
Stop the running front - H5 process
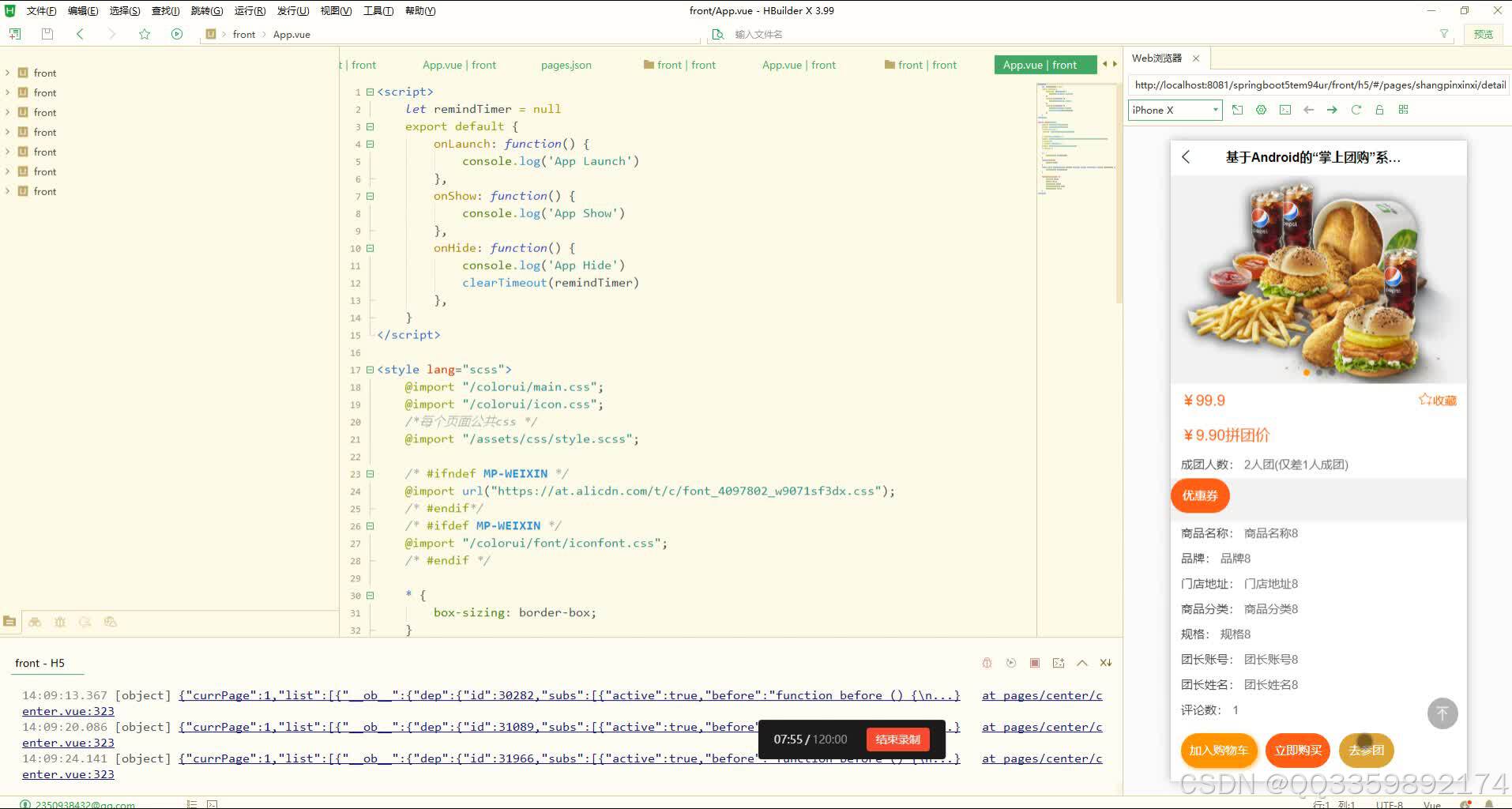1035,663
